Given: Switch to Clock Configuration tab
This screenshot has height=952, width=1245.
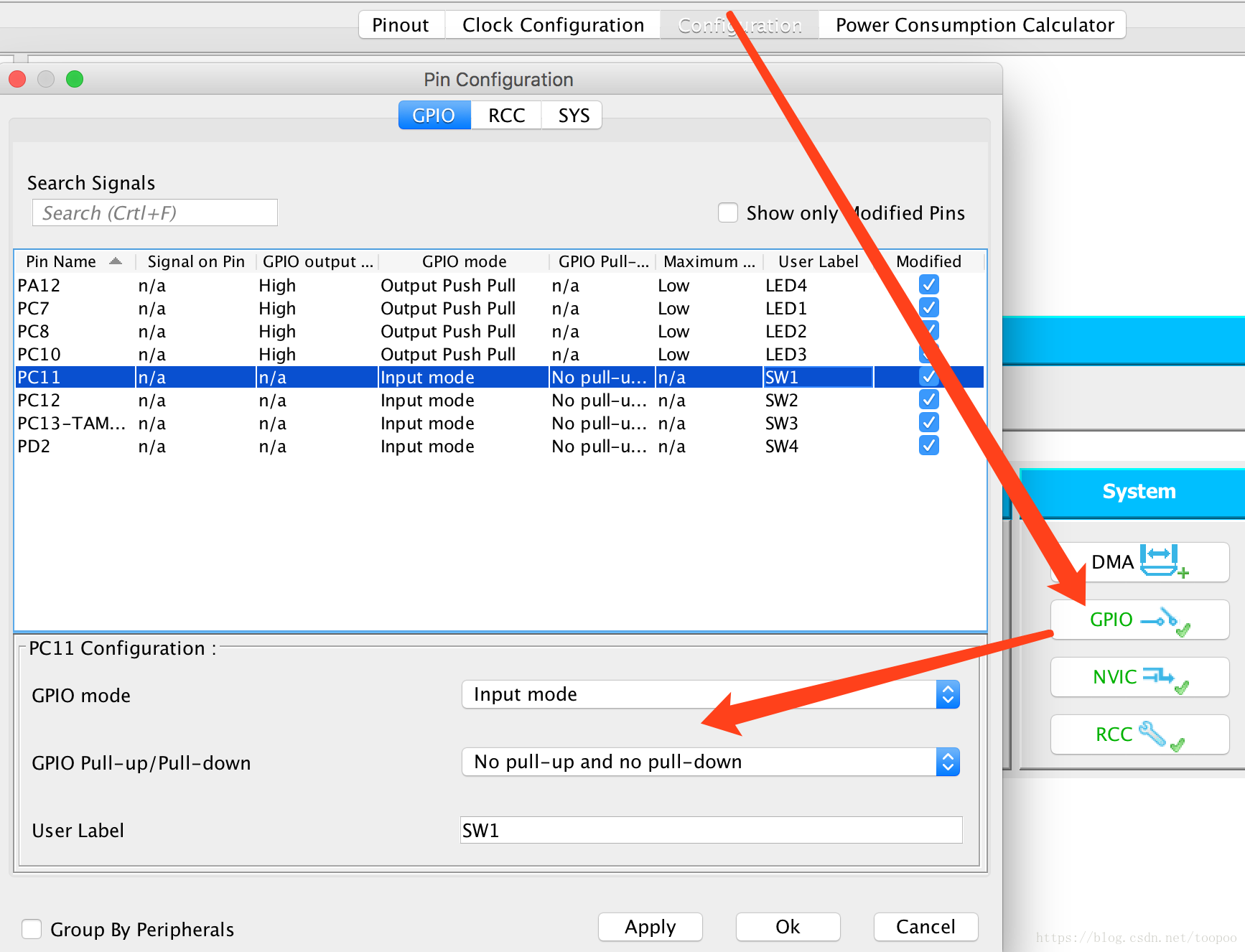Looking at the screenshot, I should pyautogui.click(x=553, y=25).
